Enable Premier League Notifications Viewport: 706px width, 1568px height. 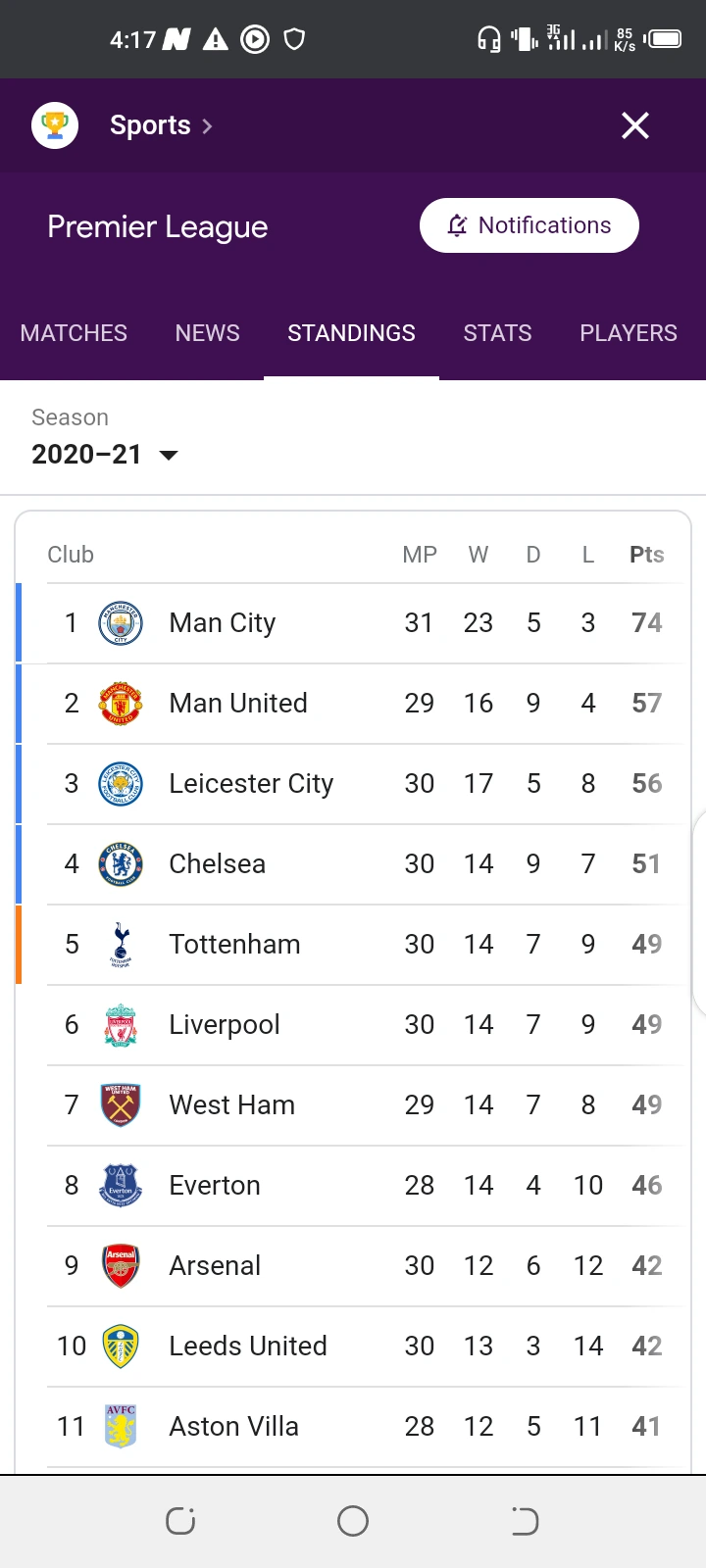(x=529, y=225)
